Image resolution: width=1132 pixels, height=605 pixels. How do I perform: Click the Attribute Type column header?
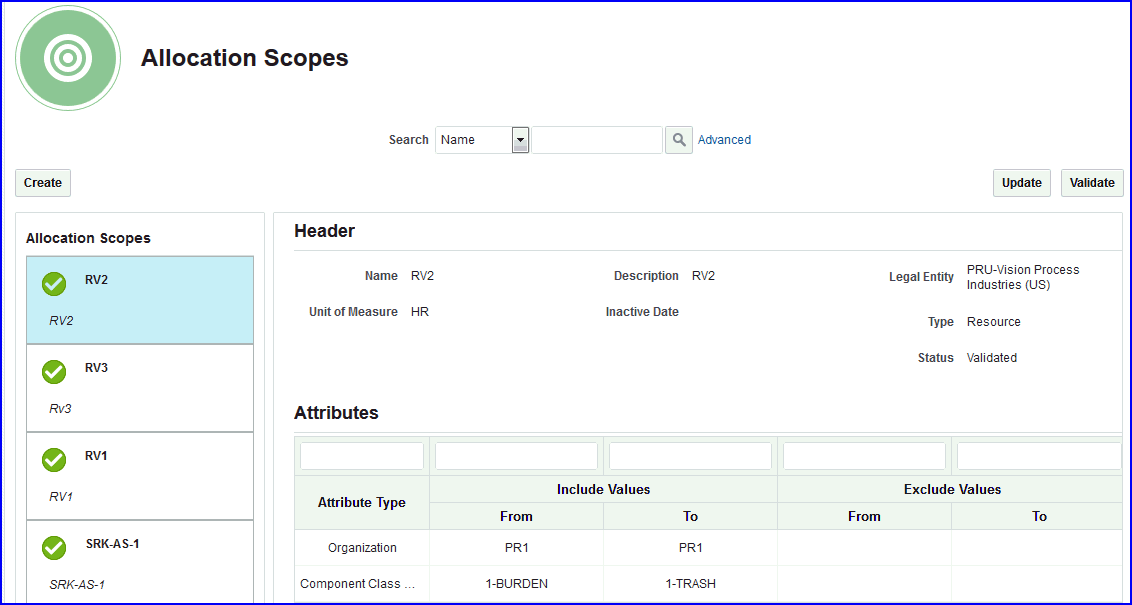(362, 502)
